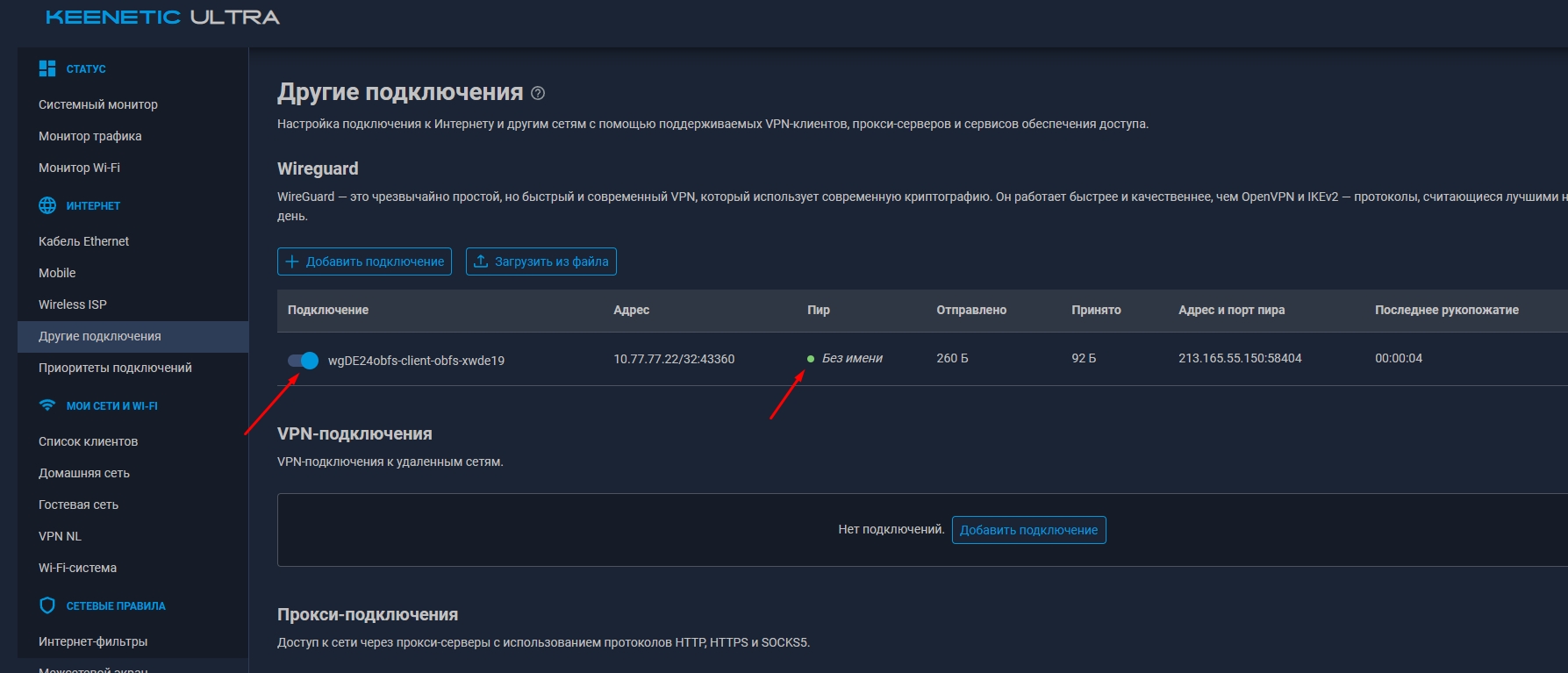
Task: Open Гостевая сеть settings
Action: (x=78, y=505)
